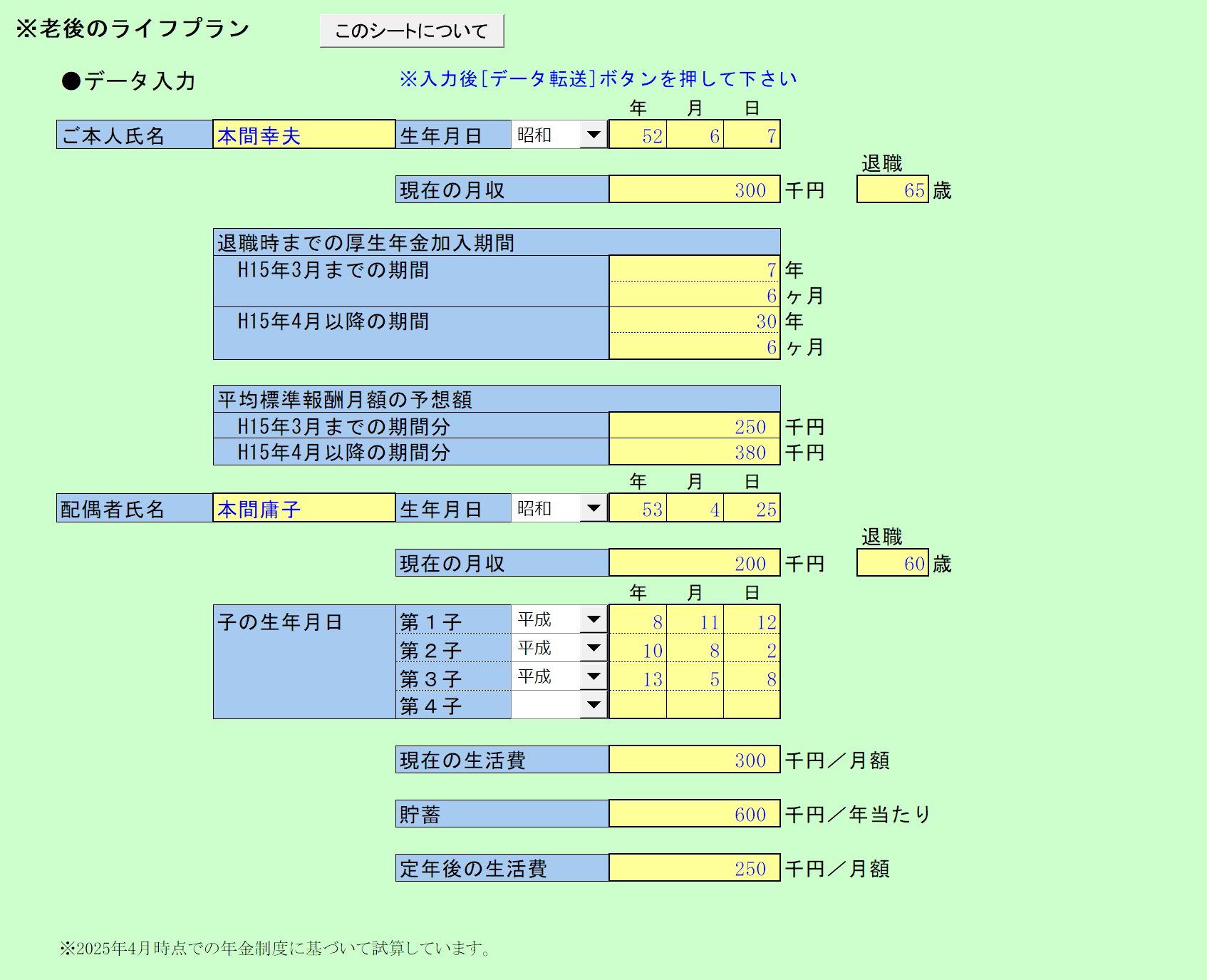1207x980 pixels.
Task: Open the era dropdown for ご本人 birth date
Action: pos(594,135)
